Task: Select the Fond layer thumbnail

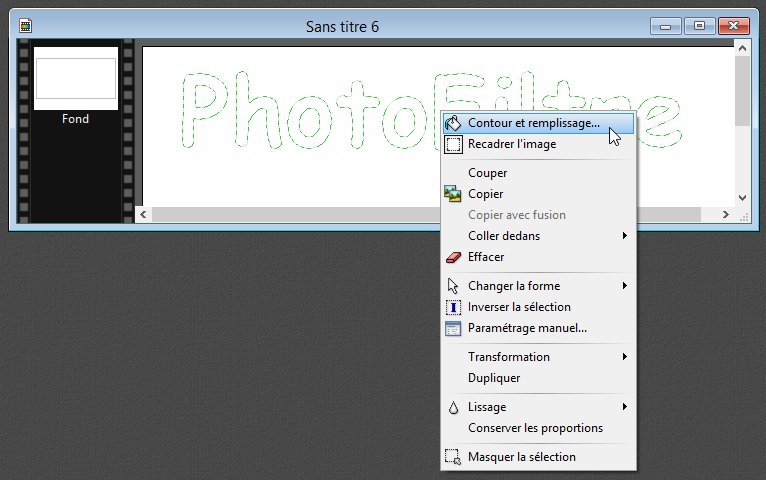Action: [x=76, y=78]
